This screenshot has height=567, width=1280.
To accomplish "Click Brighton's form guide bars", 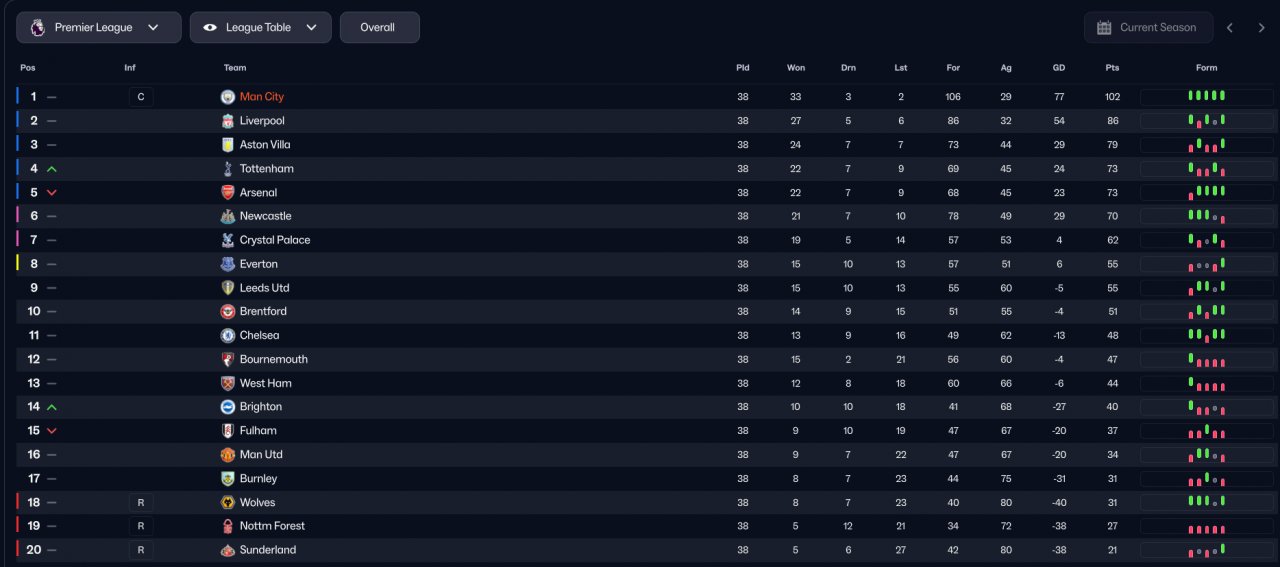I will 1206,407.
